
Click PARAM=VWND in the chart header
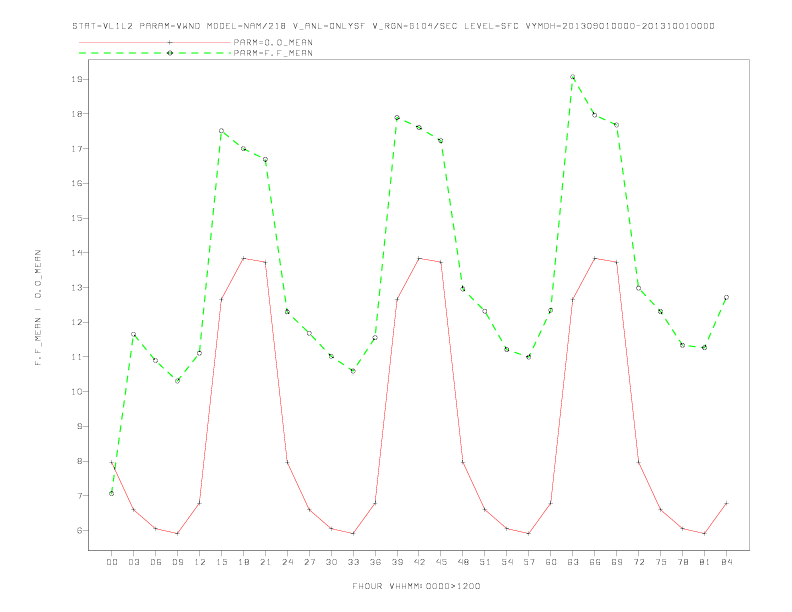(x=170, y=26)
